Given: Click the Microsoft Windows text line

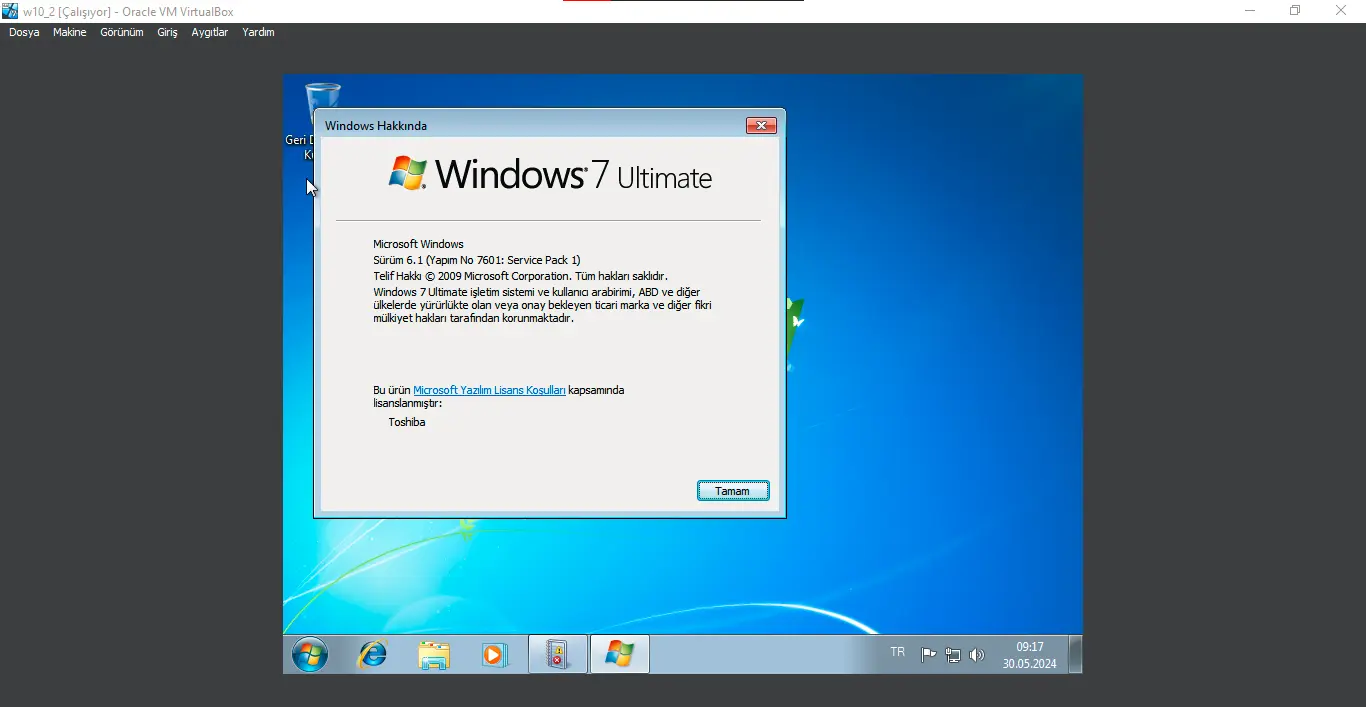Looking at the screenshot, I should [x=419, y=244].
